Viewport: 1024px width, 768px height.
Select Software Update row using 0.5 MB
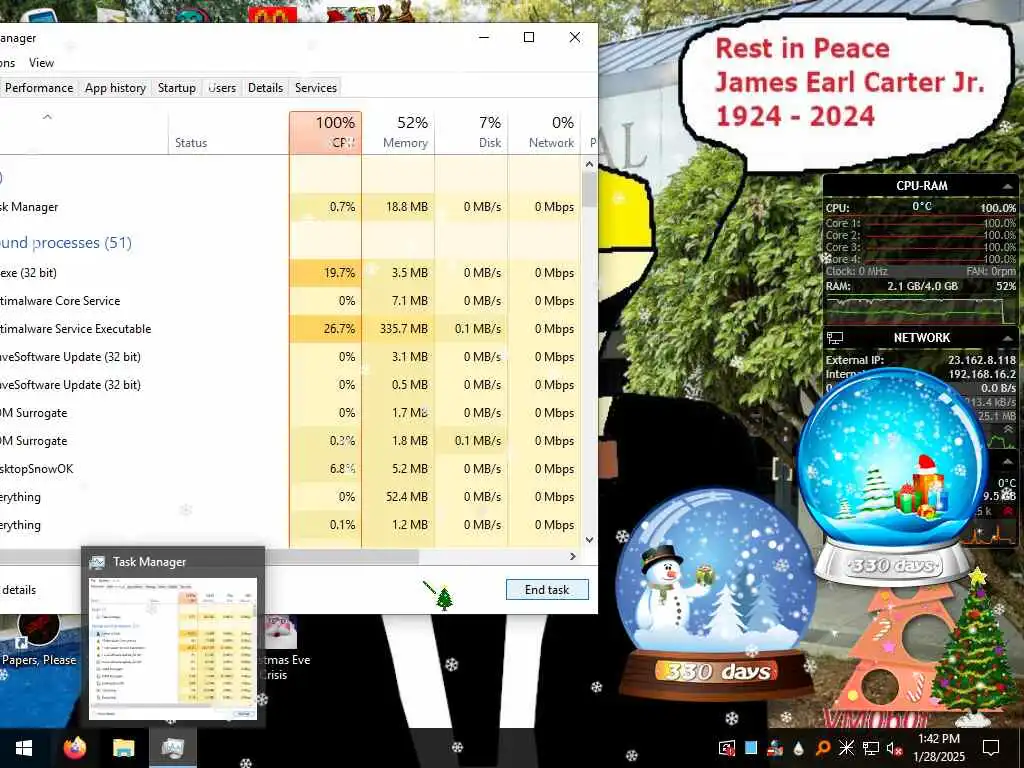[x=290, y=385]
